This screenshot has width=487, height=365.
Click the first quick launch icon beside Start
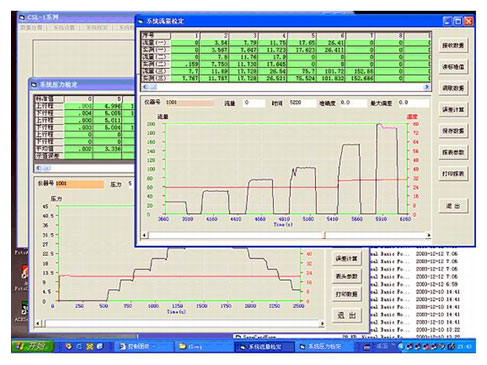point(69,347)
